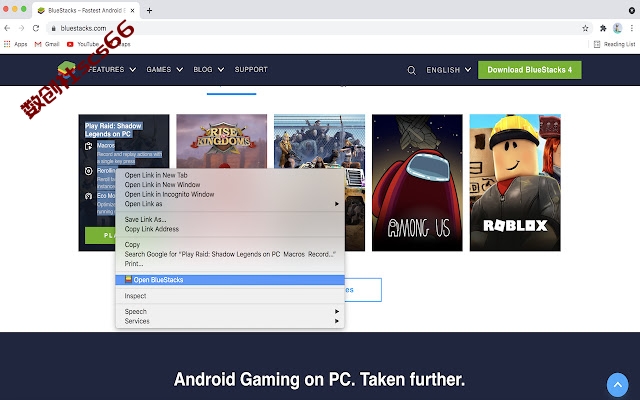Click the browser forward arrow
This screenshot has height=400, width=640.
[x=21, y=28]
